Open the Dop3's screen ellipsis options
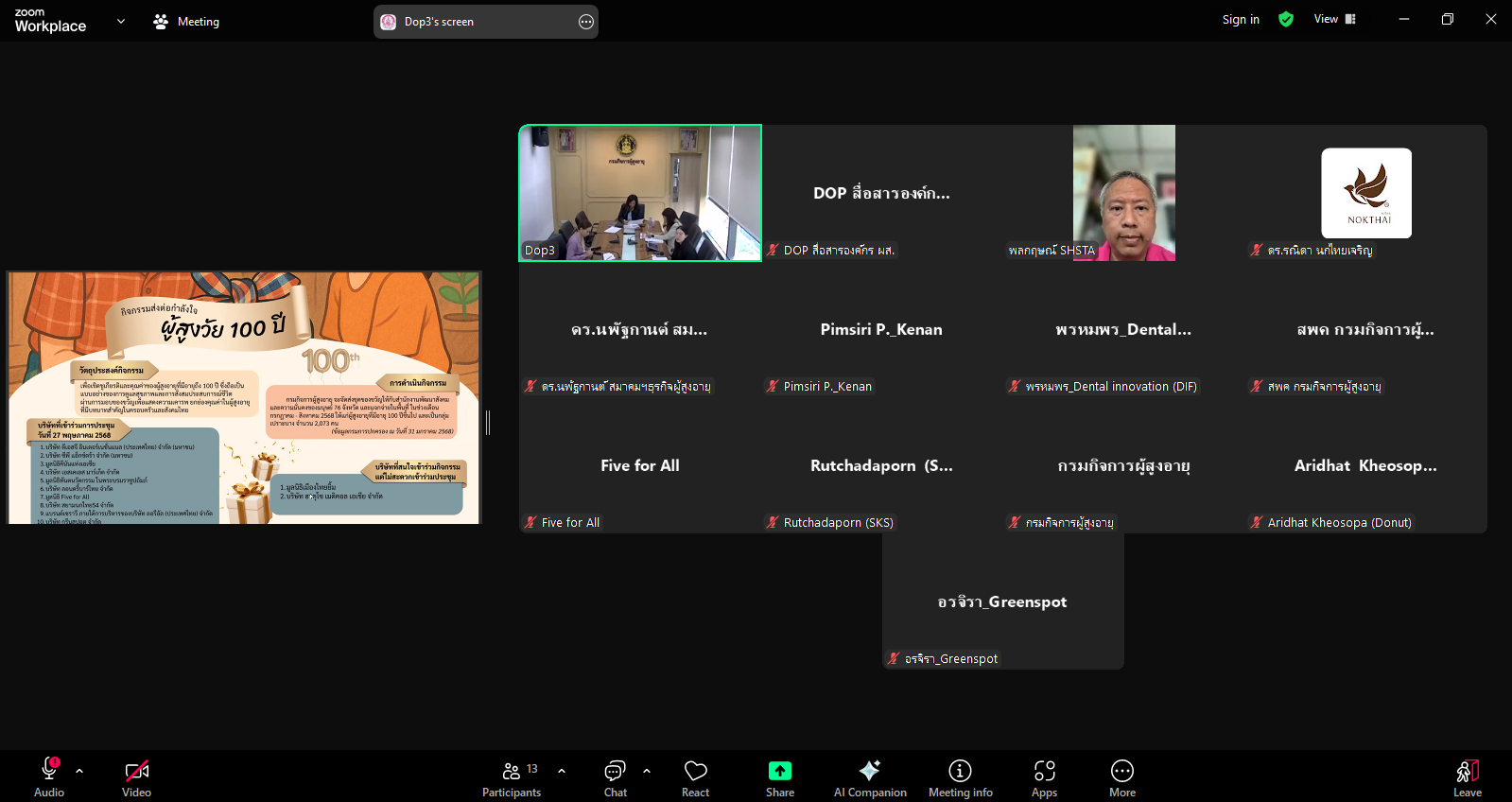Image resolution: width=1512 pixels, height=802 pixels. click(x=586, y=22)
